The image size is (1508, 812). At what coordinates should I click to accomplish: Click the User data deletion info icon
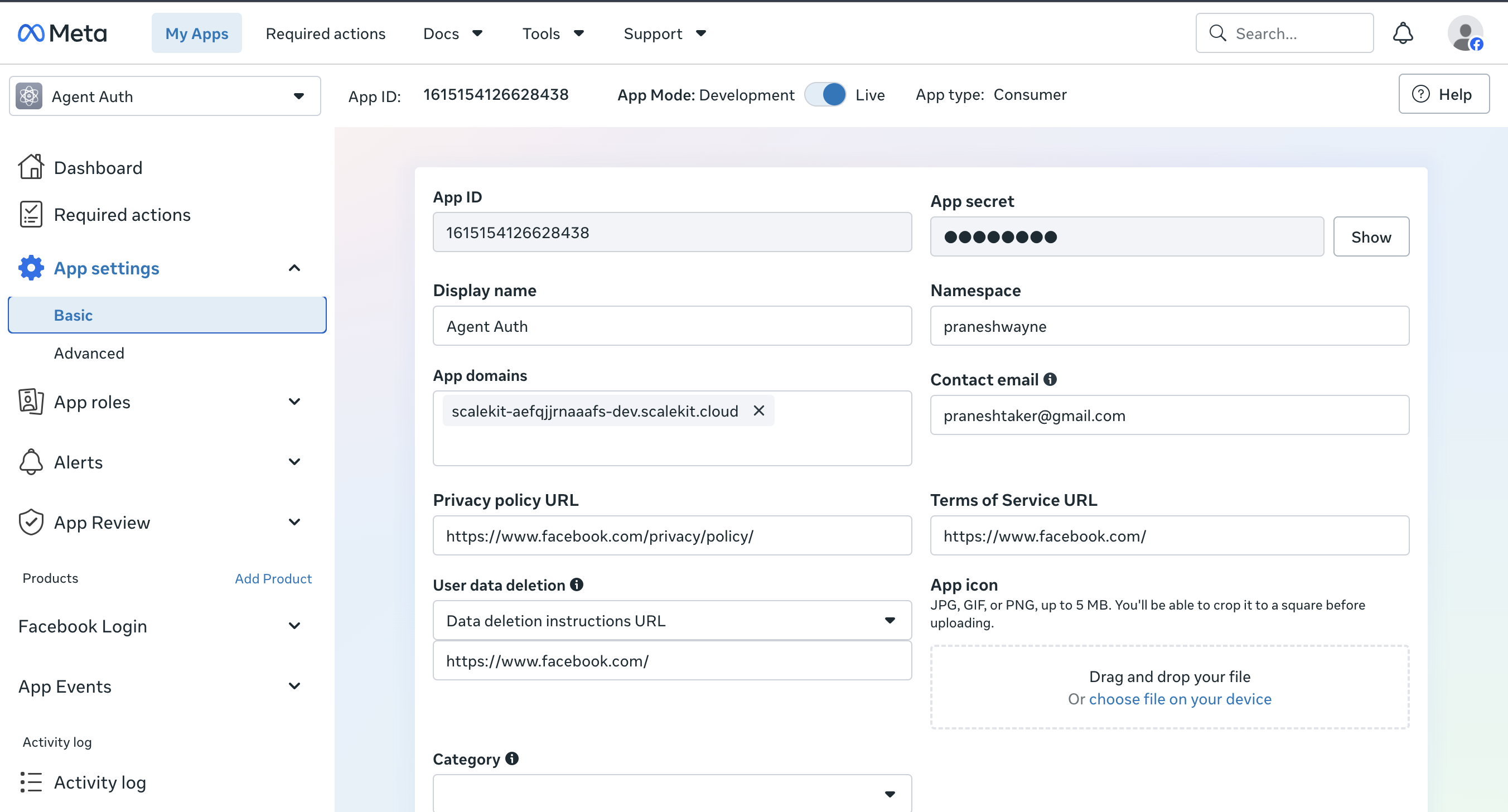[577, 584]
